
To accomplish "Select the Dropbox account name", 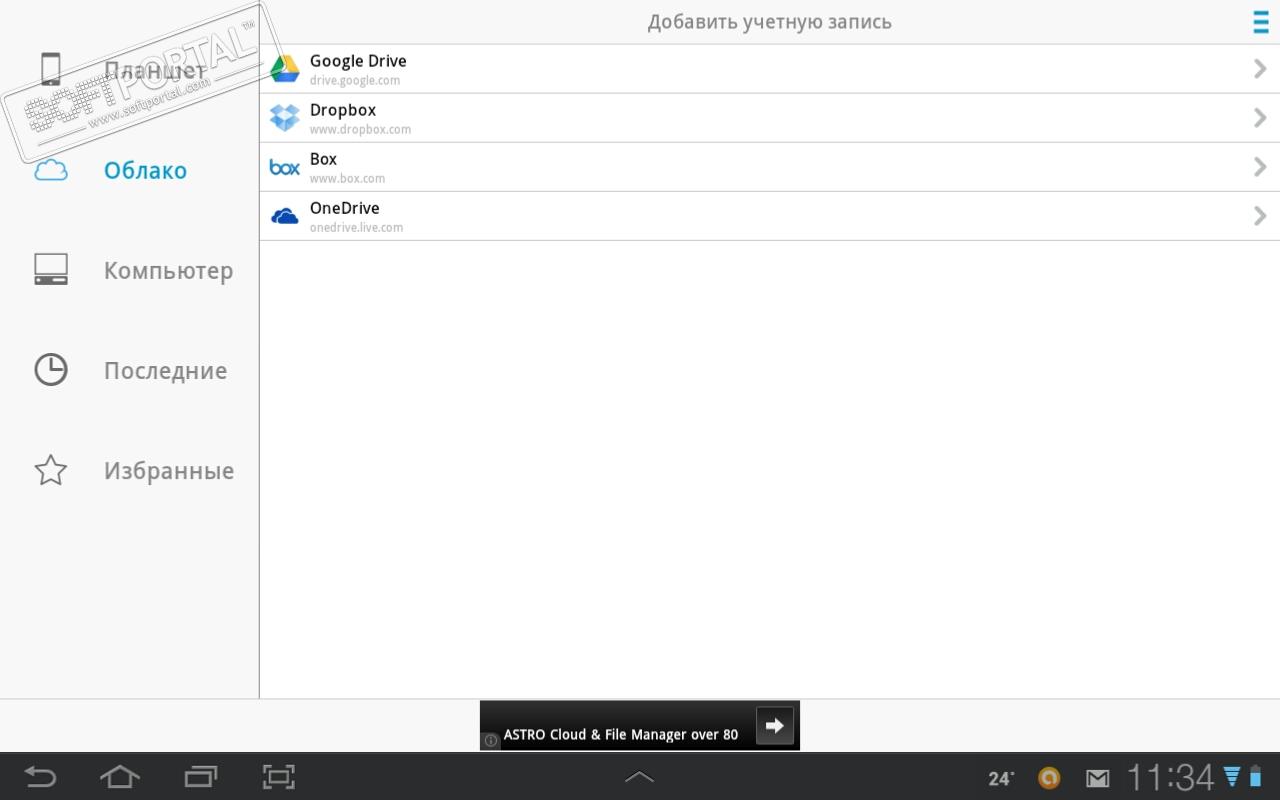I will pyautogui.click(x=343, y=110).
